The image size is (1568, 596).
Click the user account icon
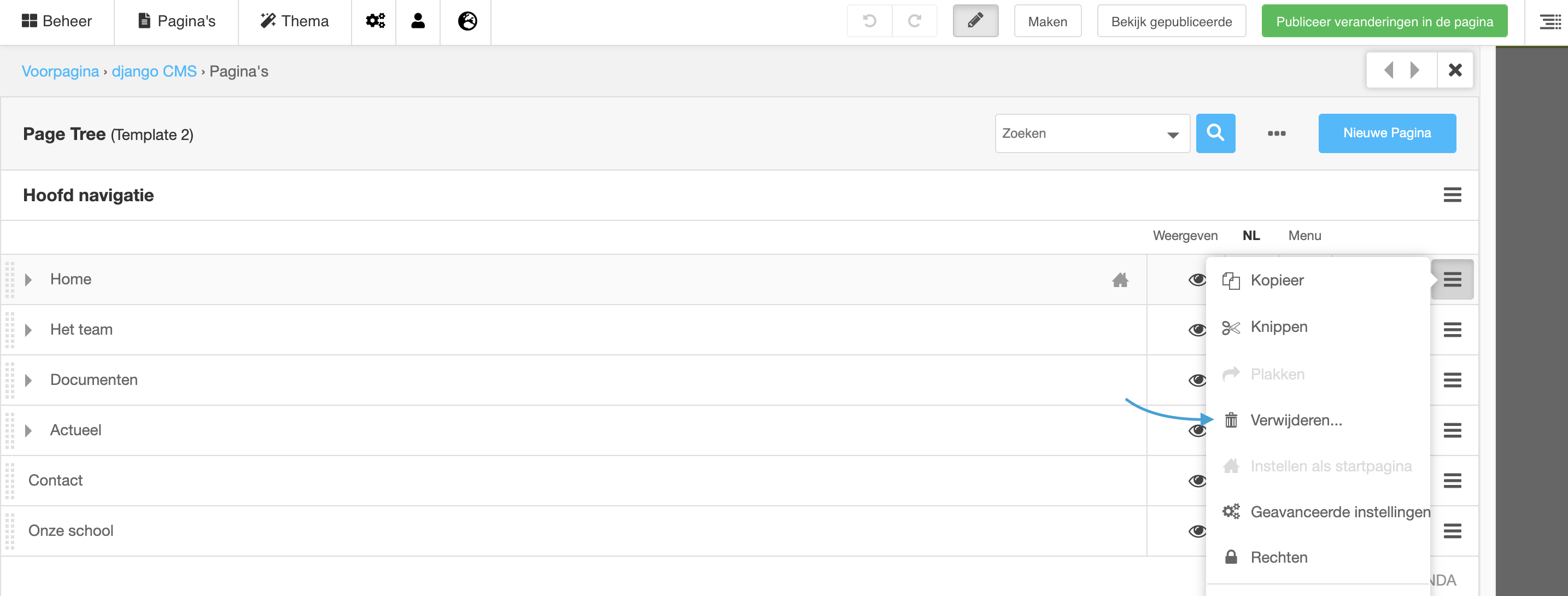[418, 21]
